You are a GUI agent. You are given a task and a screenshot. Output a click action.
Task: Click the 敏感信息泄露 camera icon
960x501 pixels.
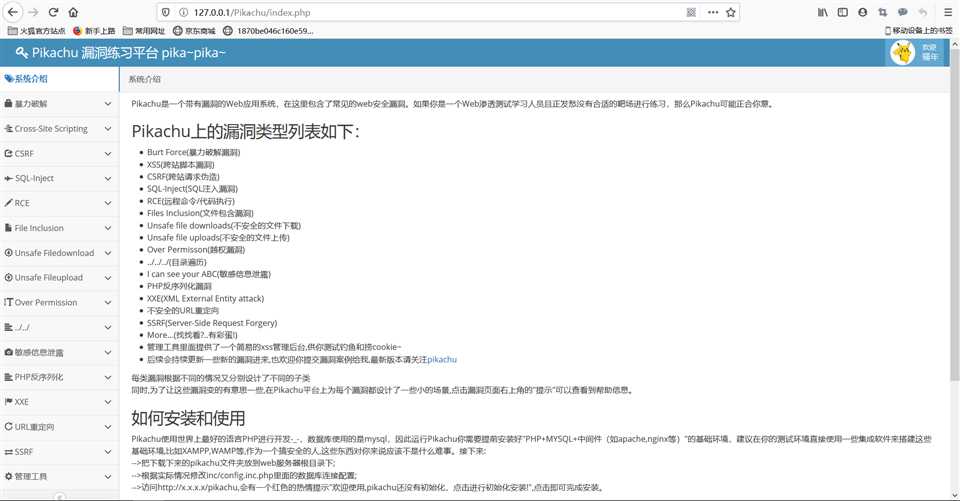coord(8,352)
